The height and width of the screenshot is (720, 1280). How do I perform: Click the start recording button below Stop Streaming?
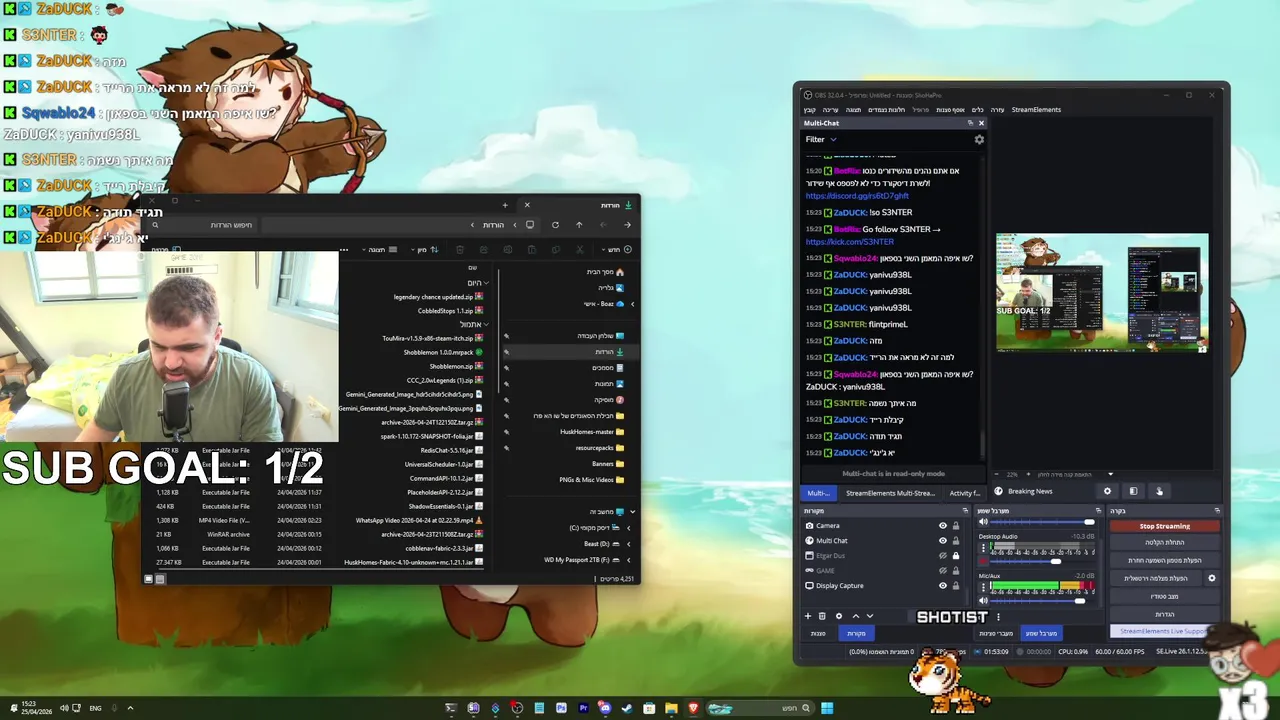click(x=1165, y=543)
